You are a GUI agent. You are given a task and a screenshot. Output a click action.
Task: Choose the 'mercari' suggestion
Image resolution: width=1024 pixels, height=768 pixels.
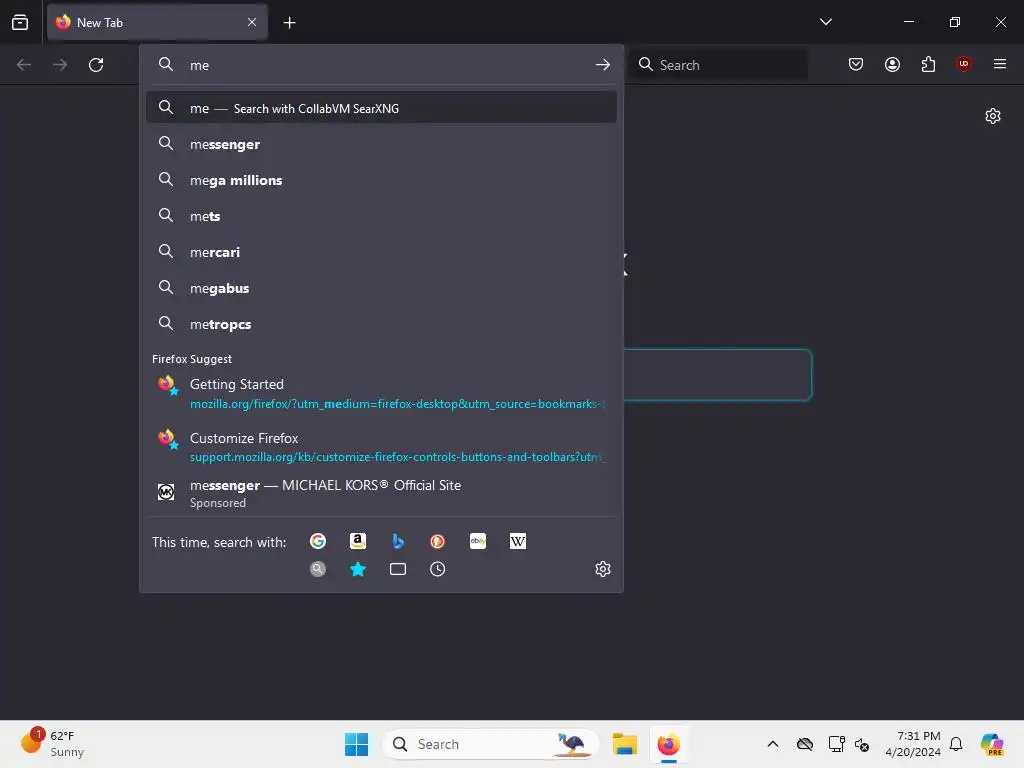[x=381, y=252]
